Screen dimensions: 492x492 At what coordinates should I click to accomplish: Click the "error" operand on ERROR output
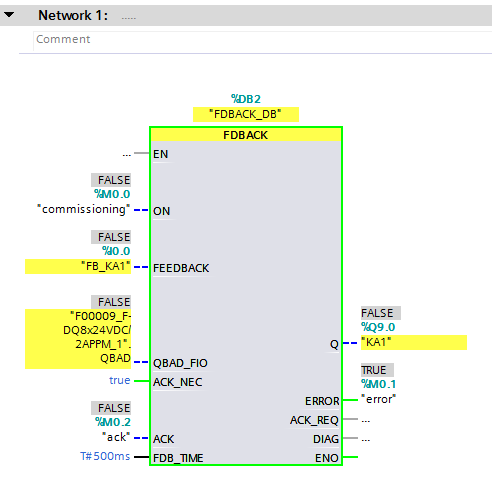coord(379,399)
